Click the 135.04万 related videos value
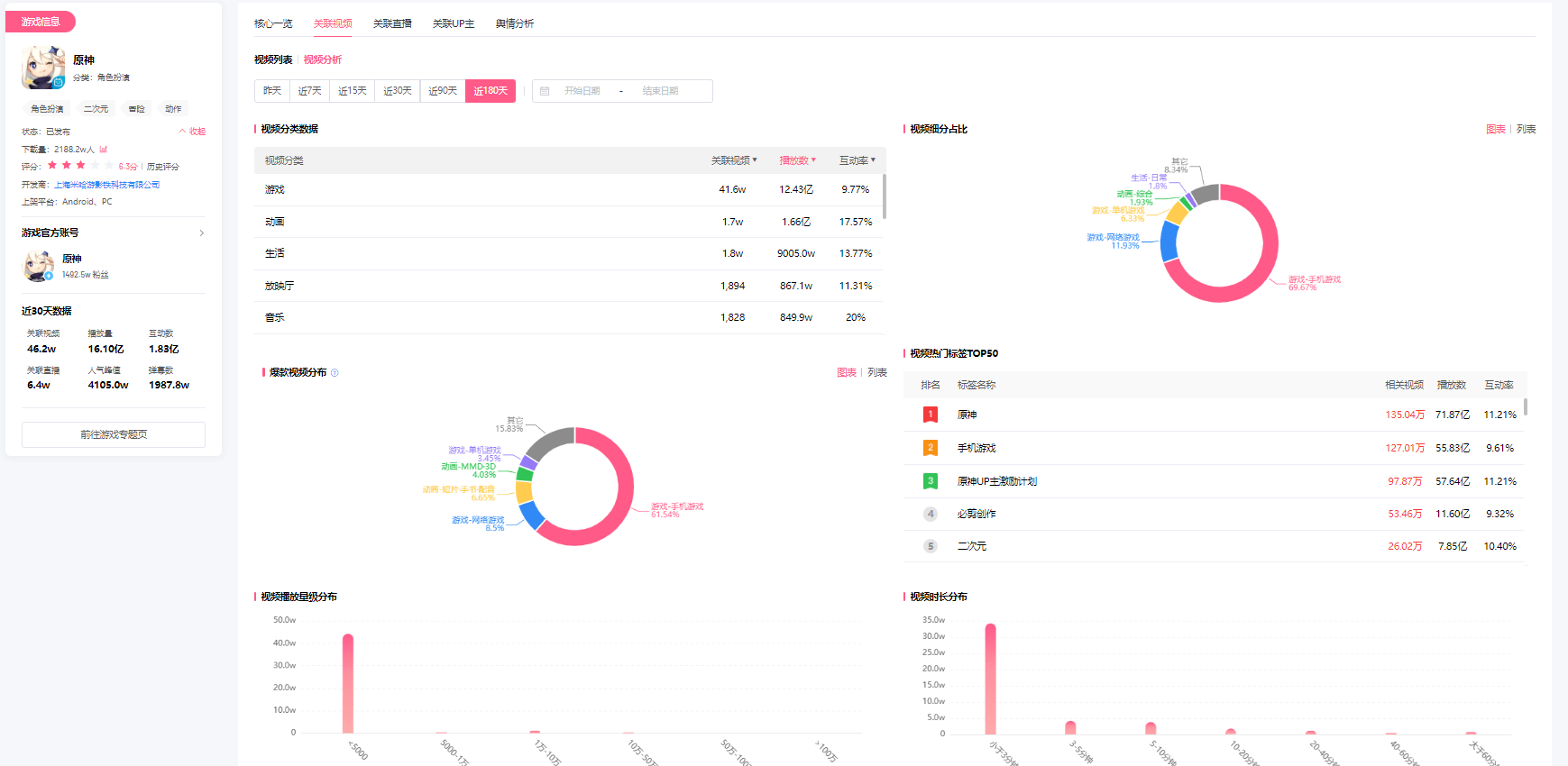Viewport: 1568px width, 766px height. tap(1405, 415)
